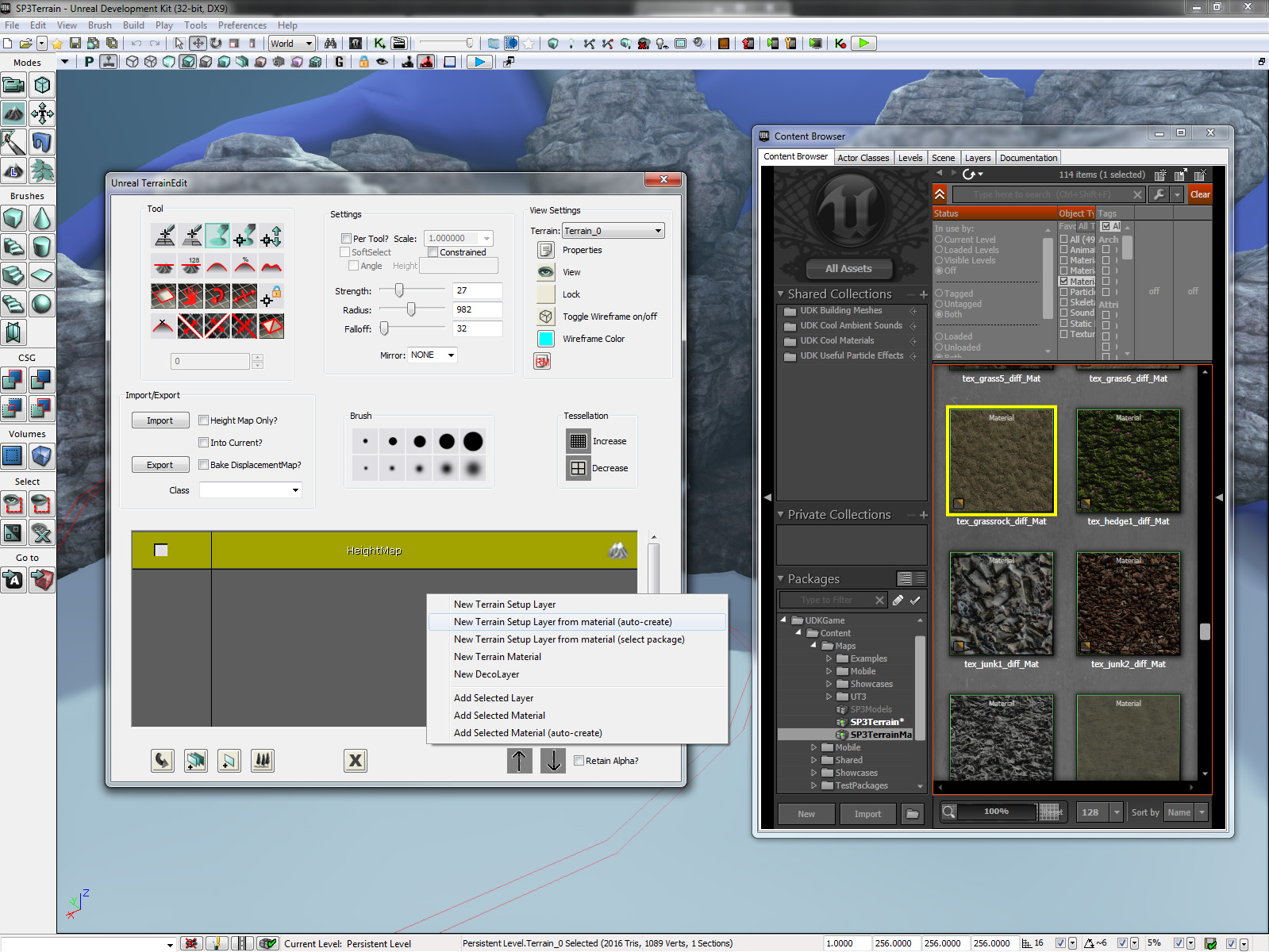Click the Import button in Content Browser

pyautogui.click(x=867, y=814)
